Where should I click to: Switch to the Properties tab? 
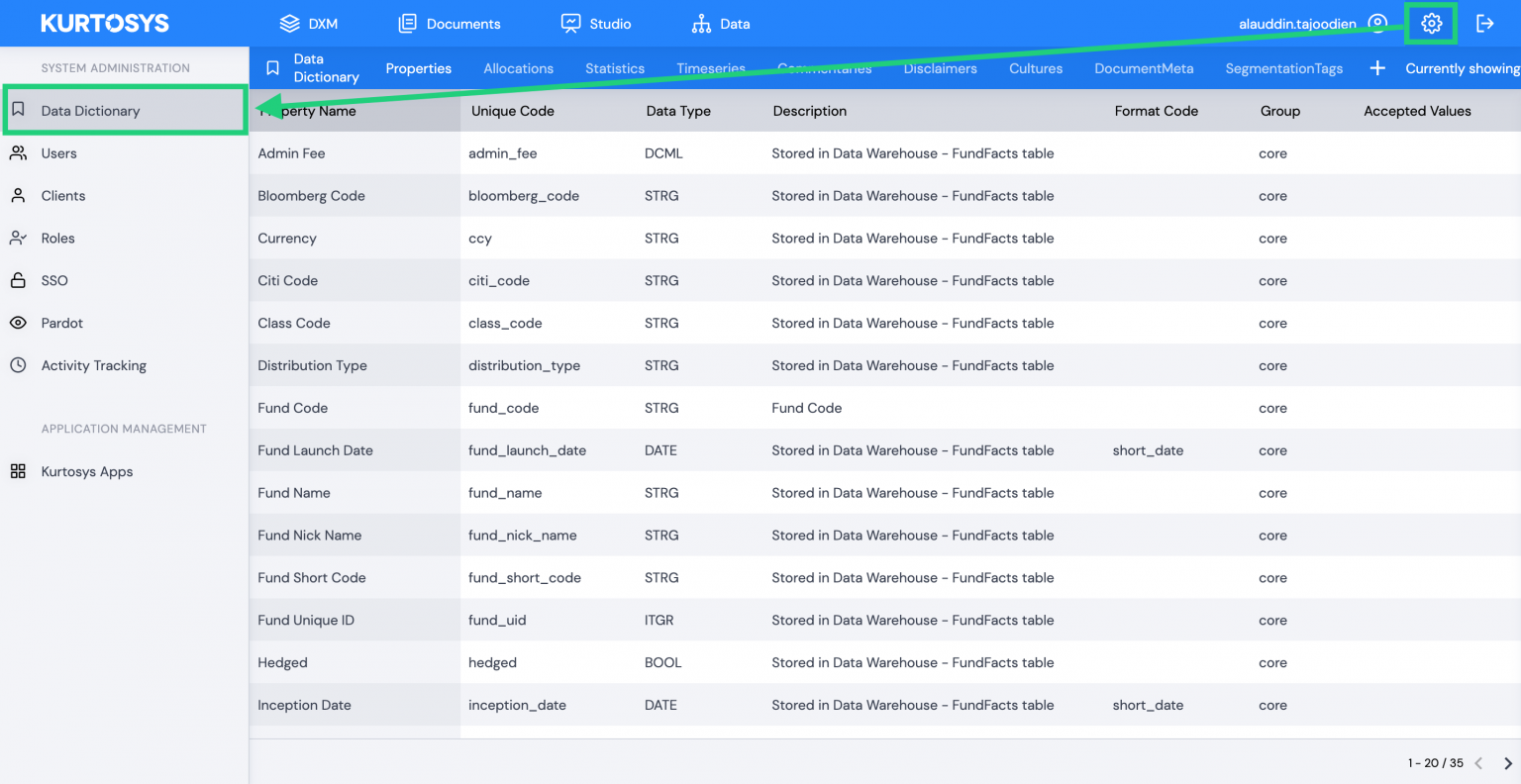pos(419,68)
